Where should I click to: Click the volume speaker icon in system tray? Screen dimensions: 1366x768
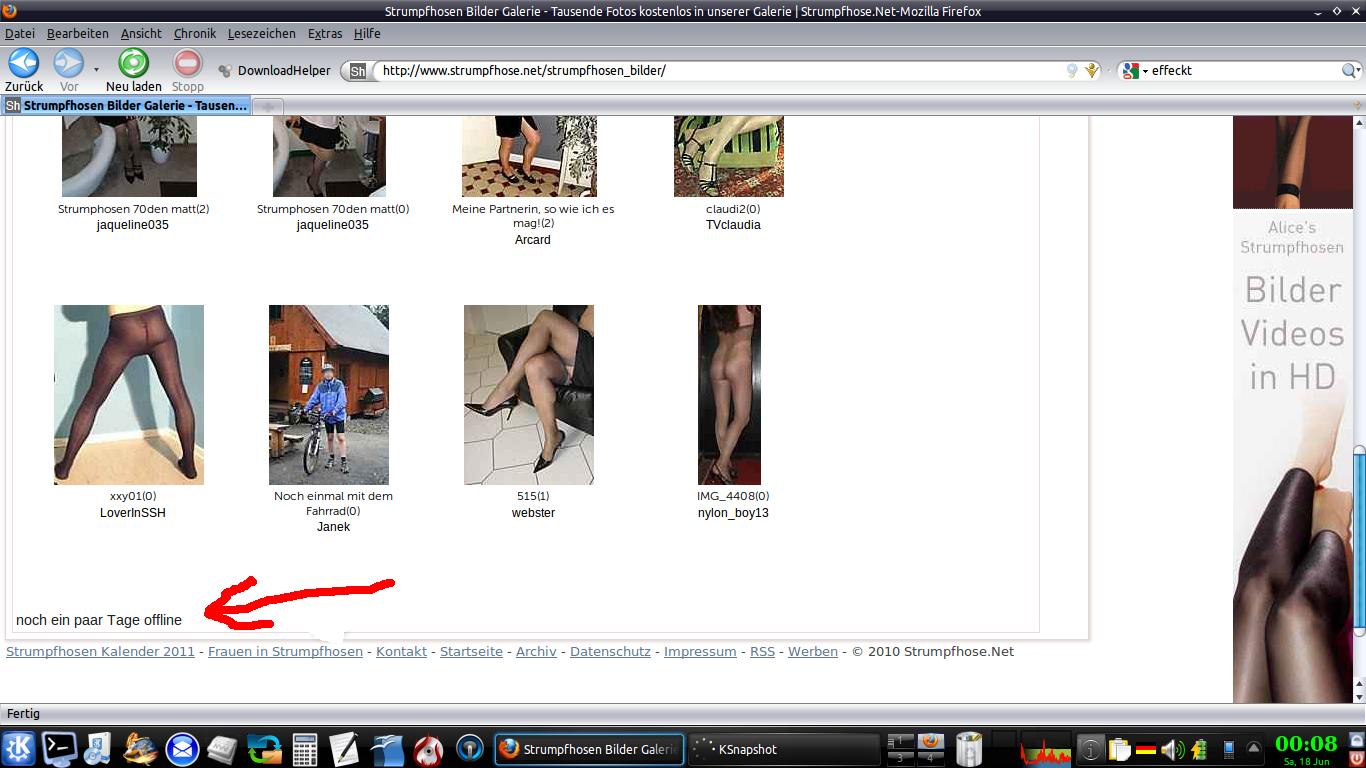tap(1171, 749)
